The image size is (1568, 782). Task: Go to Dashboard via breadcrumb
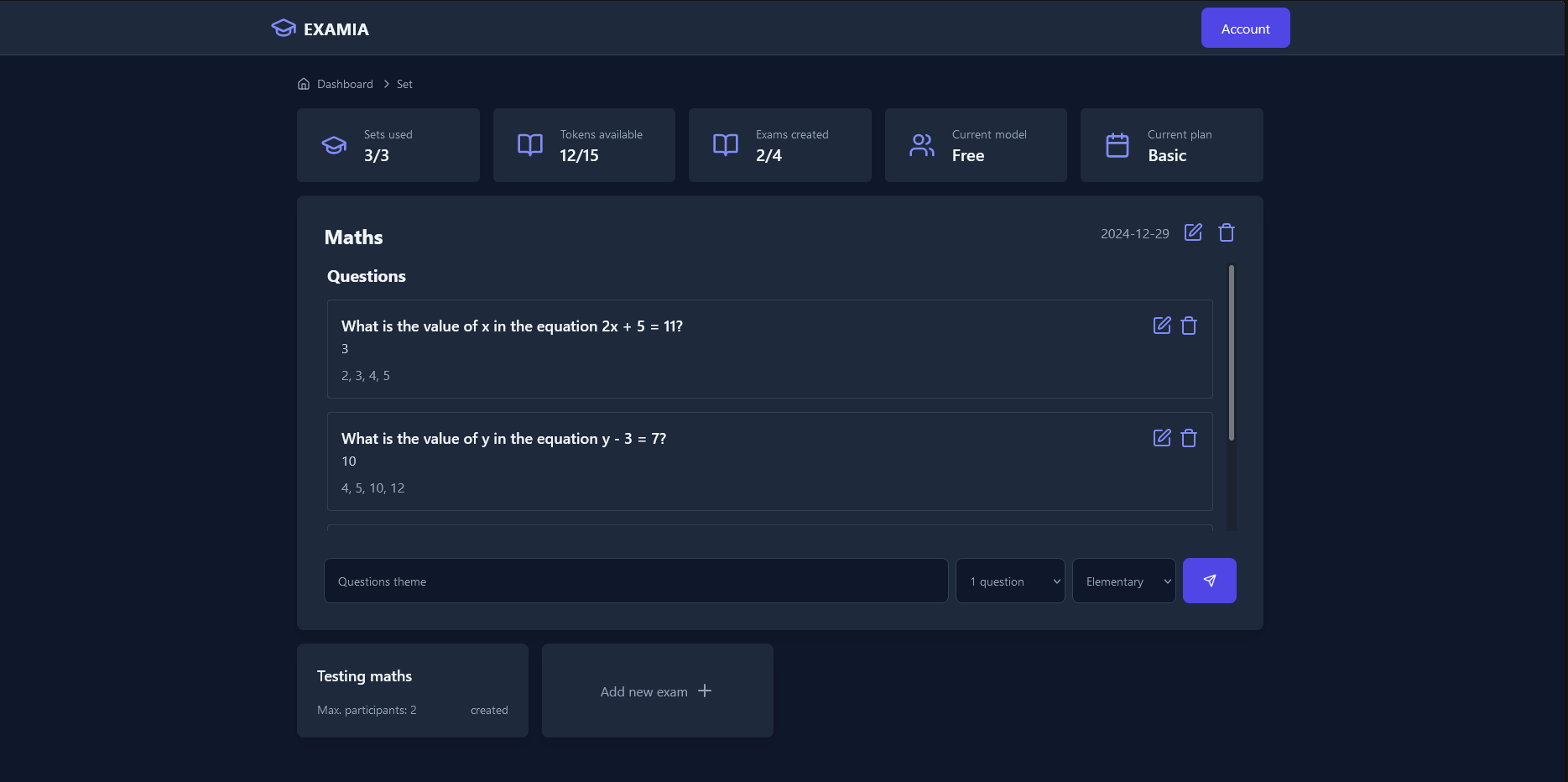tap(345, 84)
